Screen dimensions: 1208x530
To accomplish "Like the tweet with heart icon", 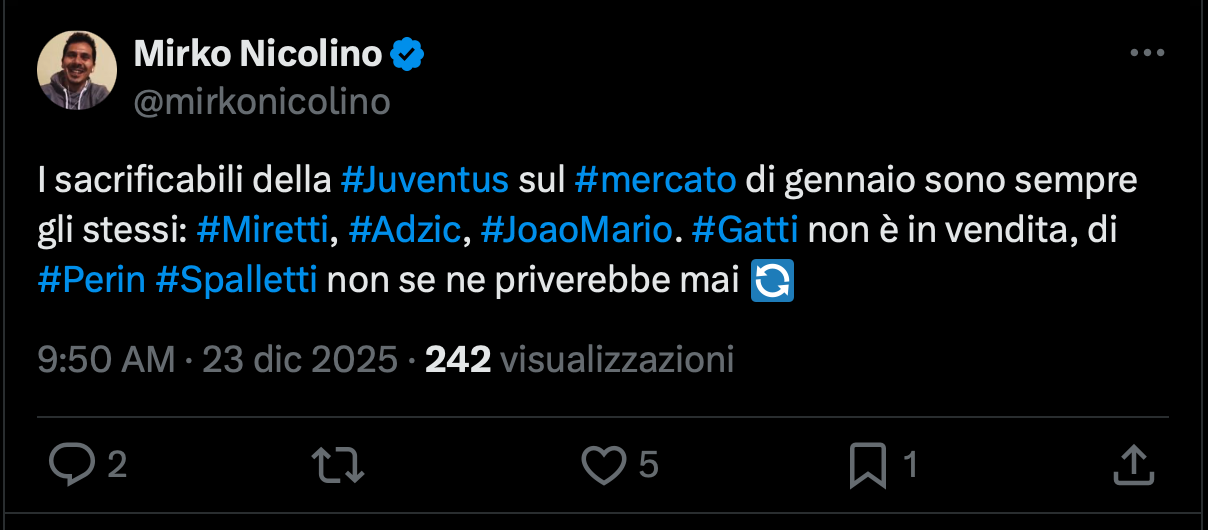I will 603,463.
